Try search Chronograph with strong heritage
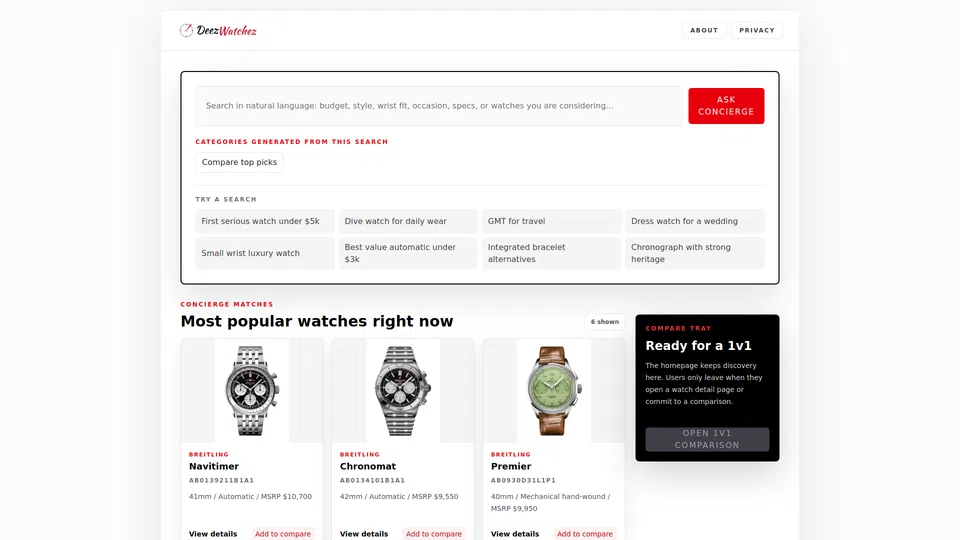 click(x=695, y=253)
